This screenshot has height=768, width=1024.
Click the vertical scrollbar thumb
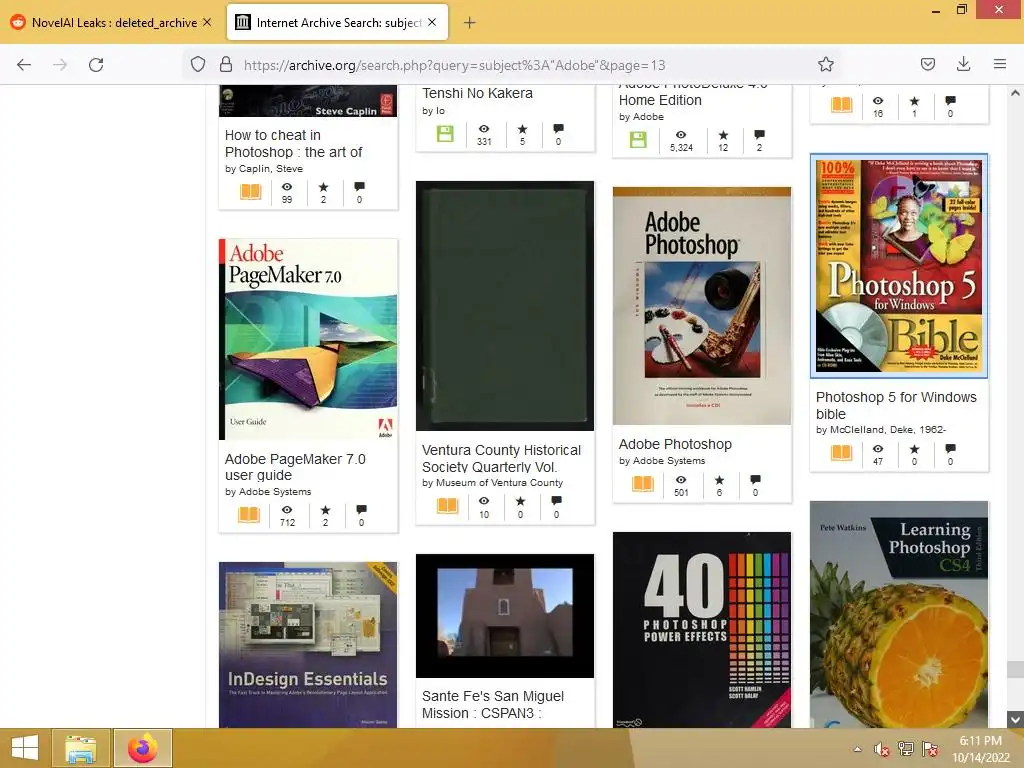1015,669
